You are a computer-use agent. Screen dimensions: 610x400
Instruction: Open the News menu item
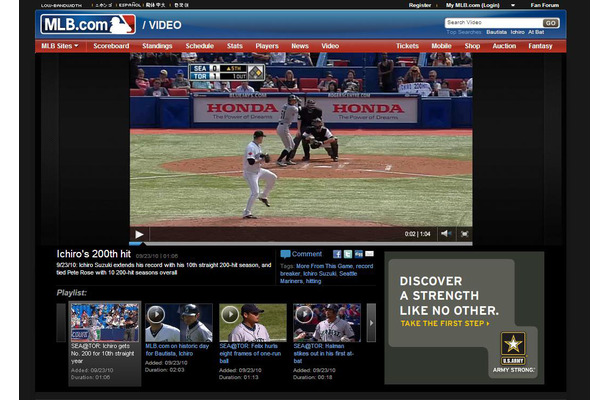point(300,46)
